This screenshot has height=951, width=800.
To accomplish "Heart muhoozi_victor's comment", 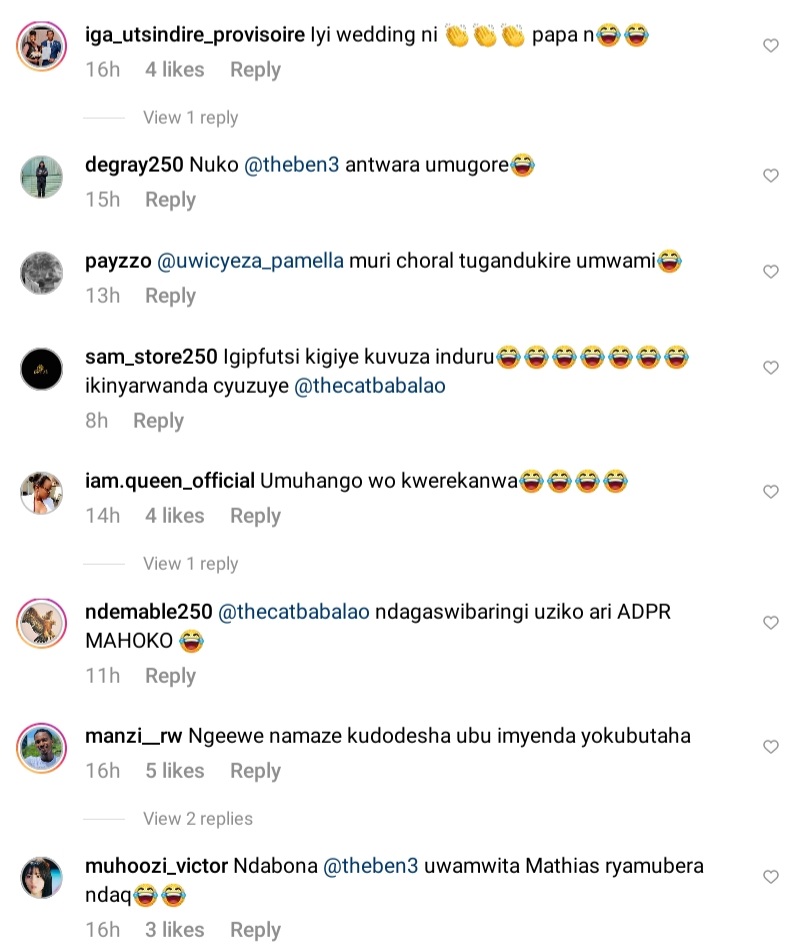I will tap(770, 876).
